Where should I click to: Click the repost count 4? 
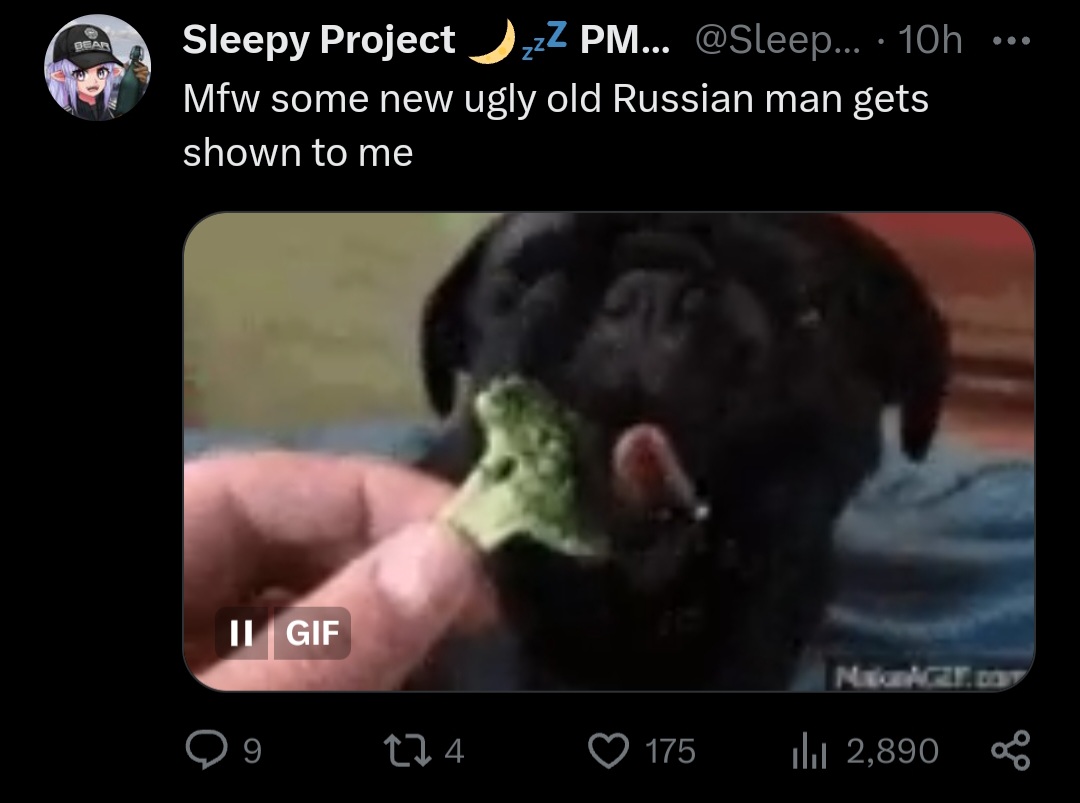click(x=454, y=751)
